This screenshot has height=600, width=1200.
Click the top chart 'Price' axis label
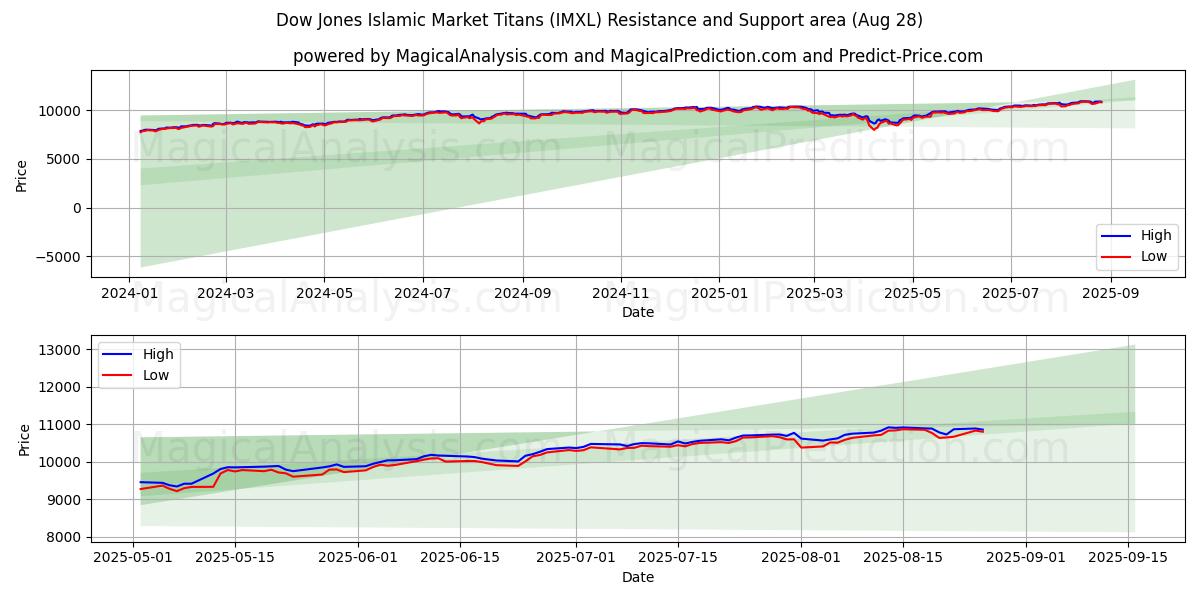tap(22, 174)
